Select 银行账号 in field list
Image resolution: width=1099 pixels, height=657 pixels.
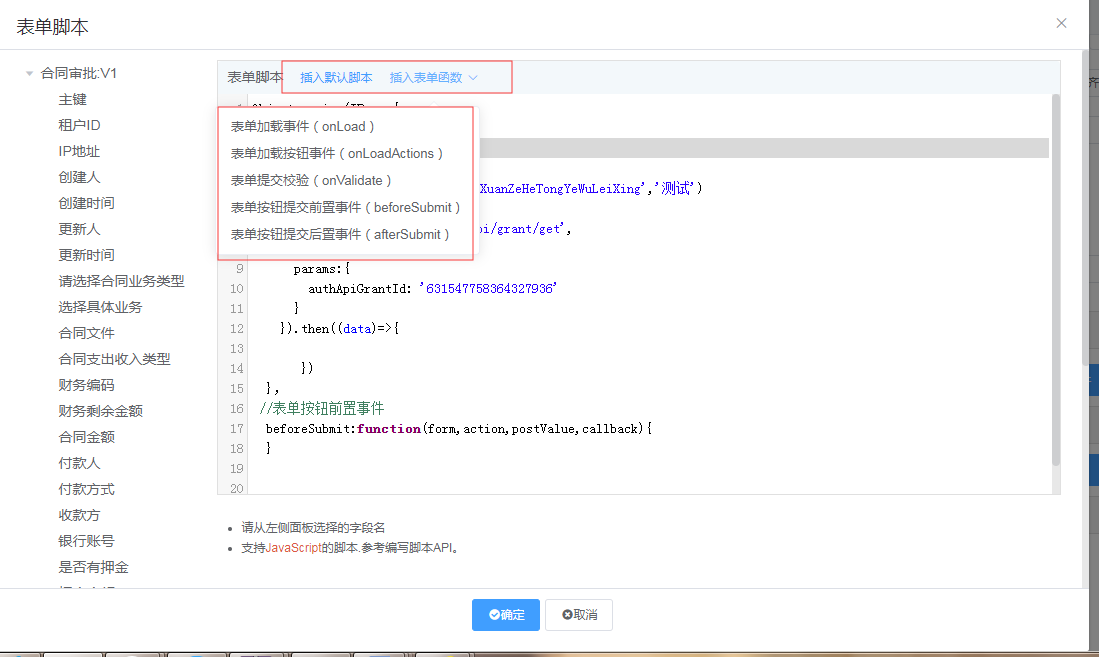pyautogui.click(x=86, y=541)
